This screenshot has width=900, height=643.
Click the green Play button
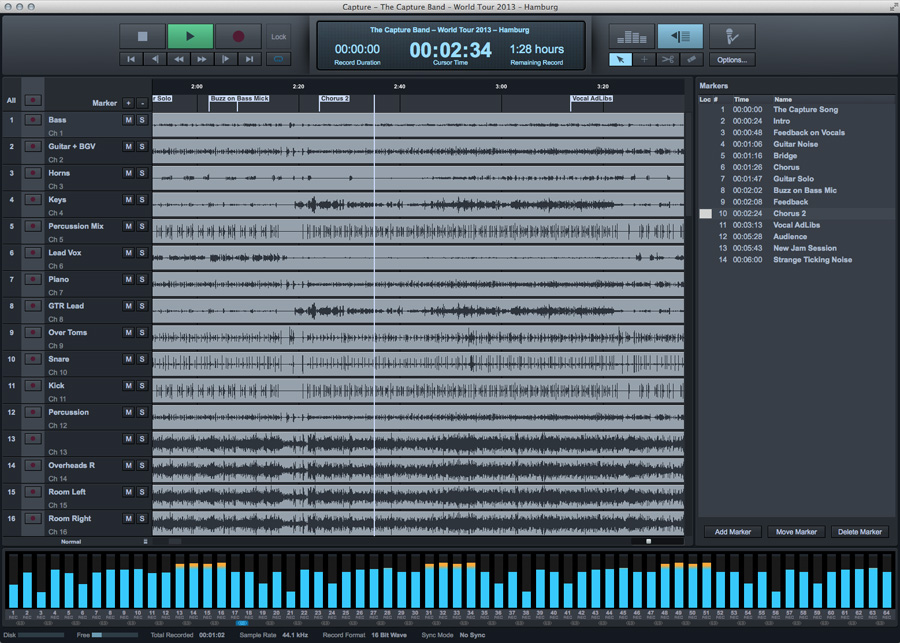(190, 37)
